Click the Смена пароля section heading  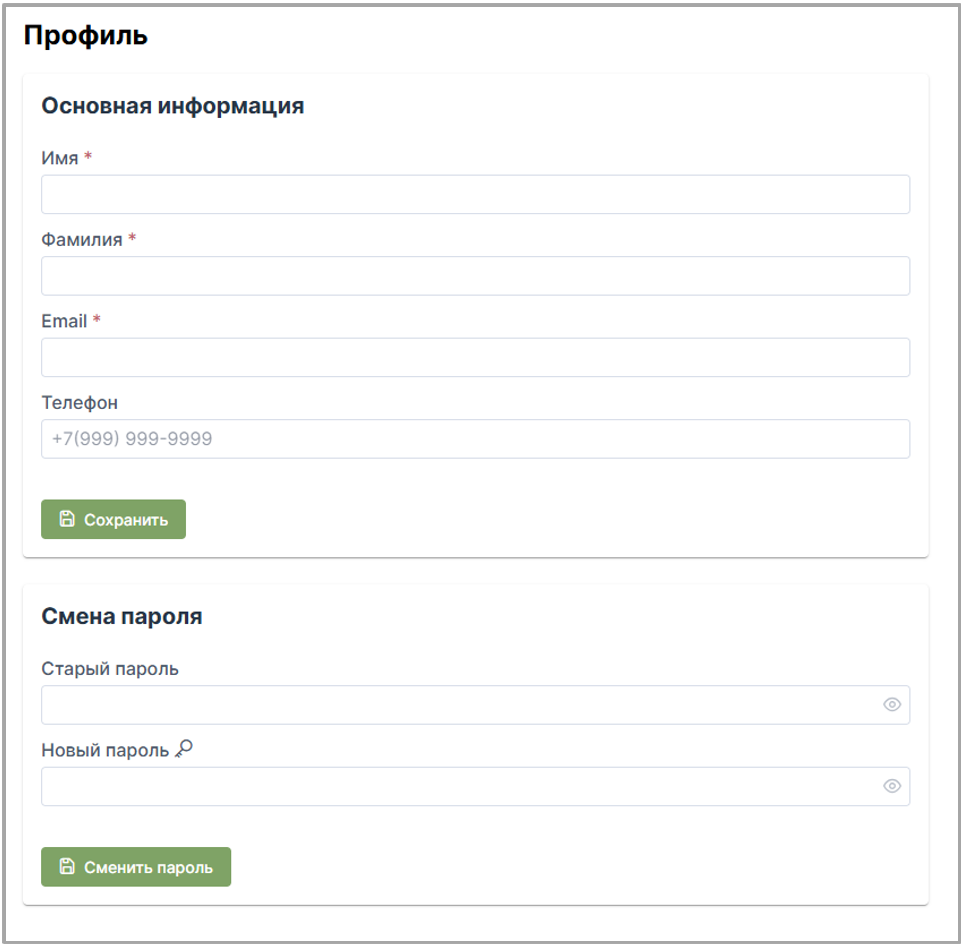[x=122, y=617]
